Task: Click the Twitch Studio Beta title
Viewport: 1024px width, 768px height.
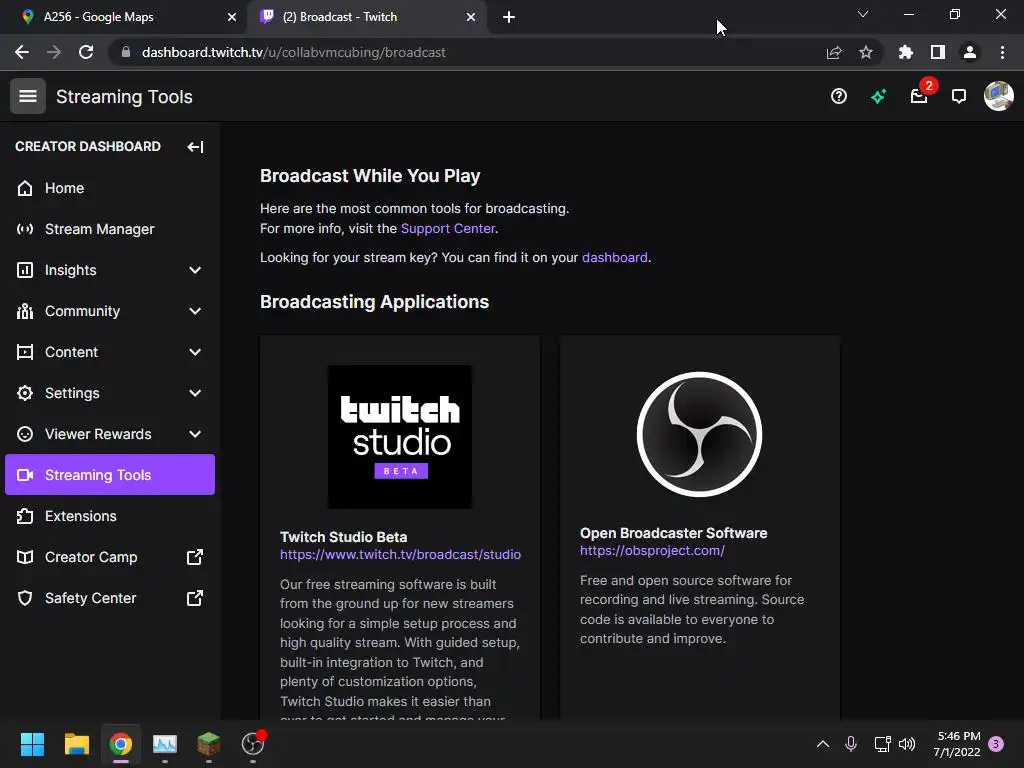Action: tap(344, 537)
